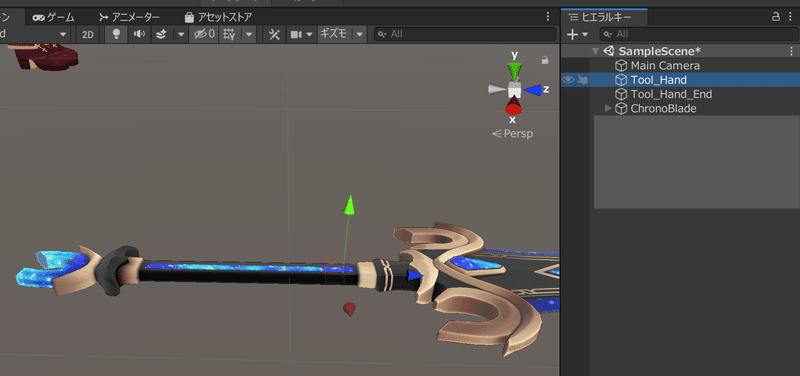Switch to the ゲーム tab
Screen dimensions: 800x376
(x=54, y=17)
